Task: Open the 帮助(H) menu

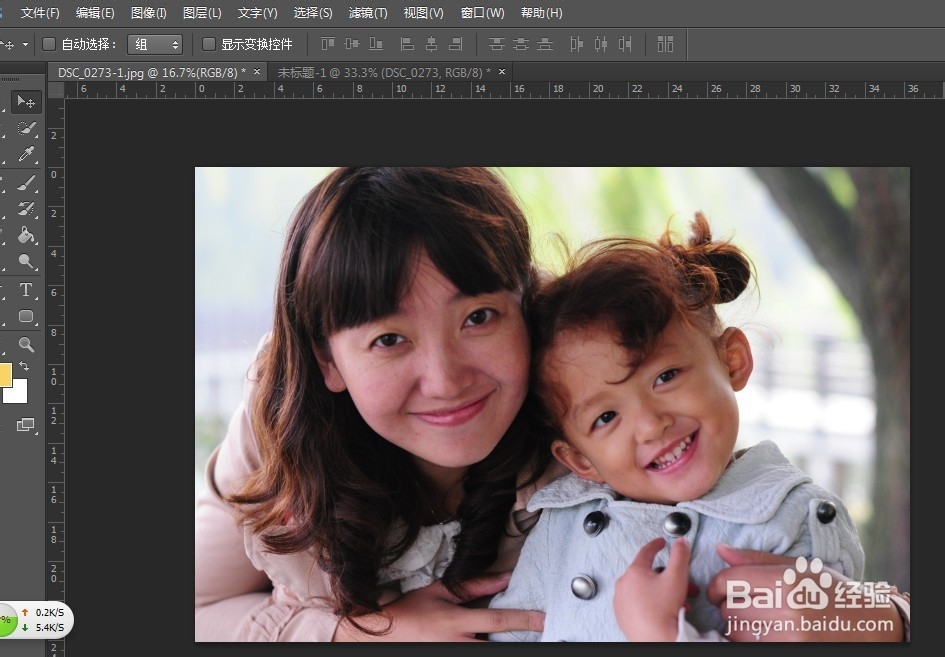Action: click(541, 13)
